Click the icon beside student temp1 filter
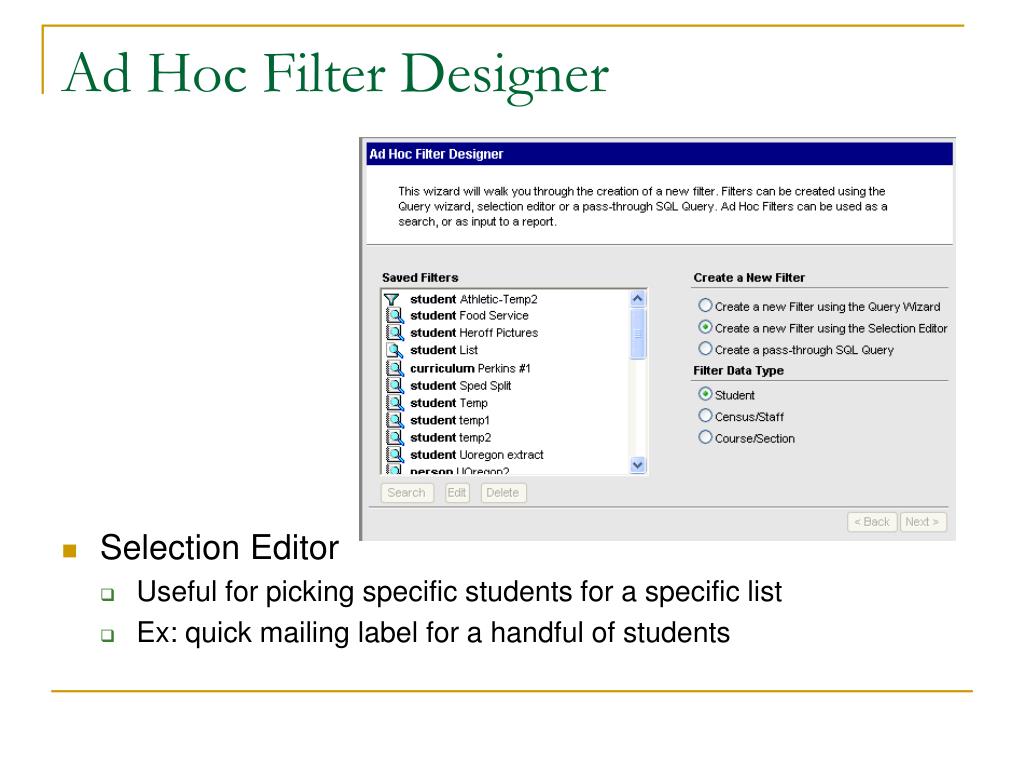 394,420
